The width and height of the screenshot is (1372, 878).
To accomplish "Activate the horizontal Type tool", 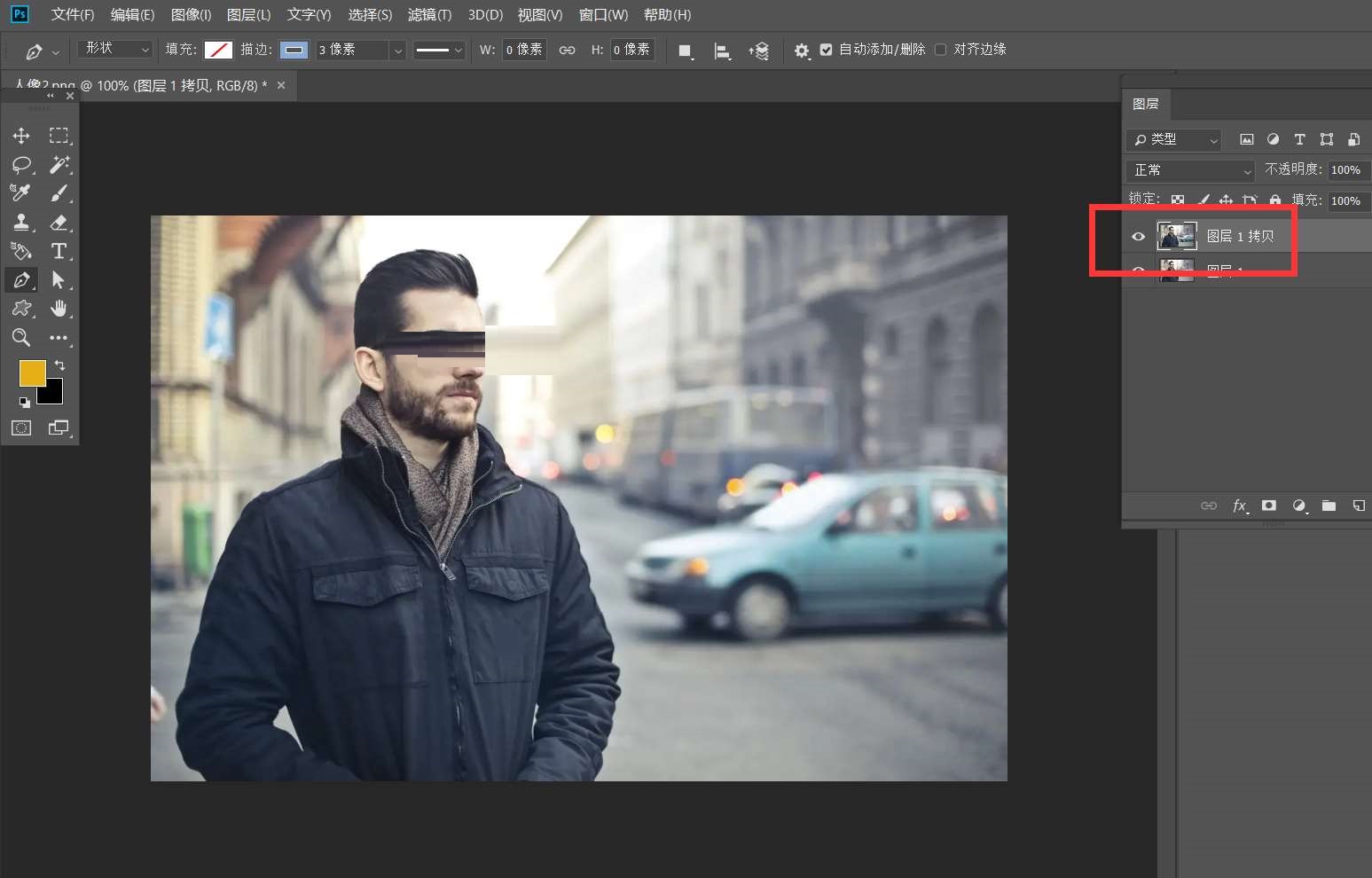I will click(59, 251).
